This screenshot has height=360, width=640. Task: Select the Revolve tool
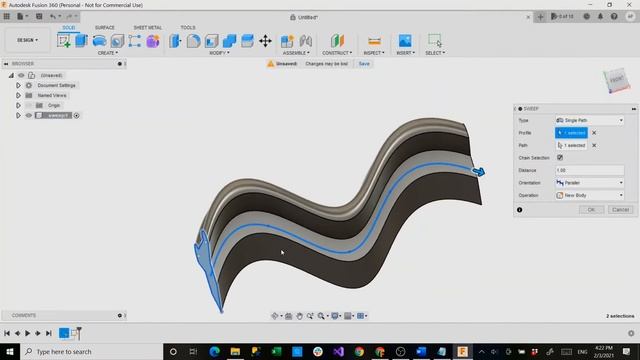coord(99,41)
